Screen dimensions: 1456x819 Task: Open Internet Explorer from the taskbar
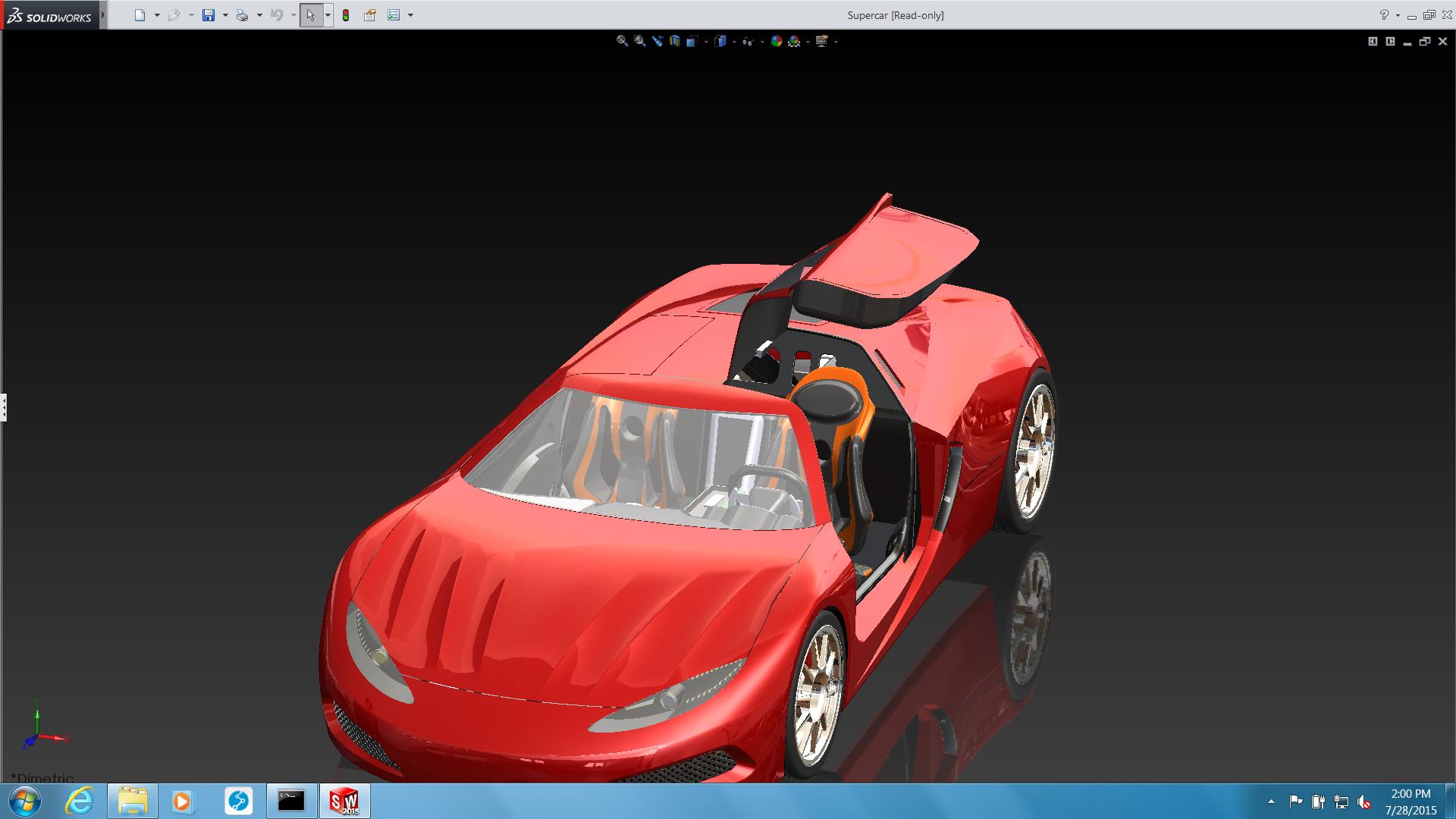(80, 801)
